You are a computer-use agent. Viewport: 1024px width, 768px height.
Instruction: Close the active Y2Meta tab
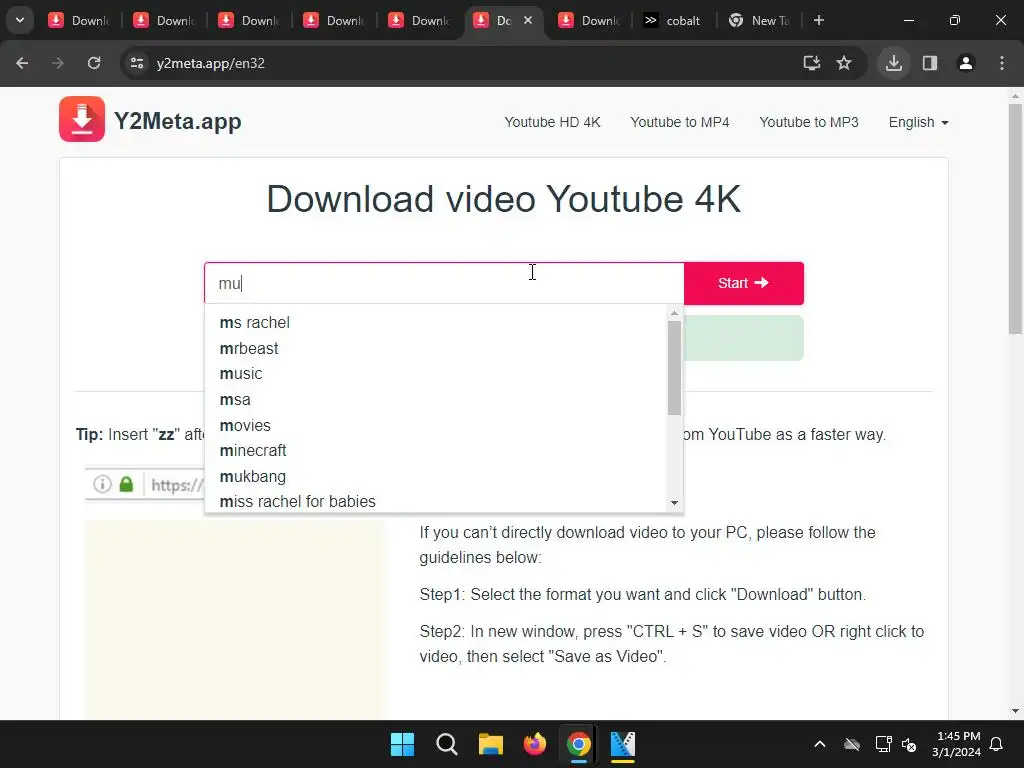[528, 20]
